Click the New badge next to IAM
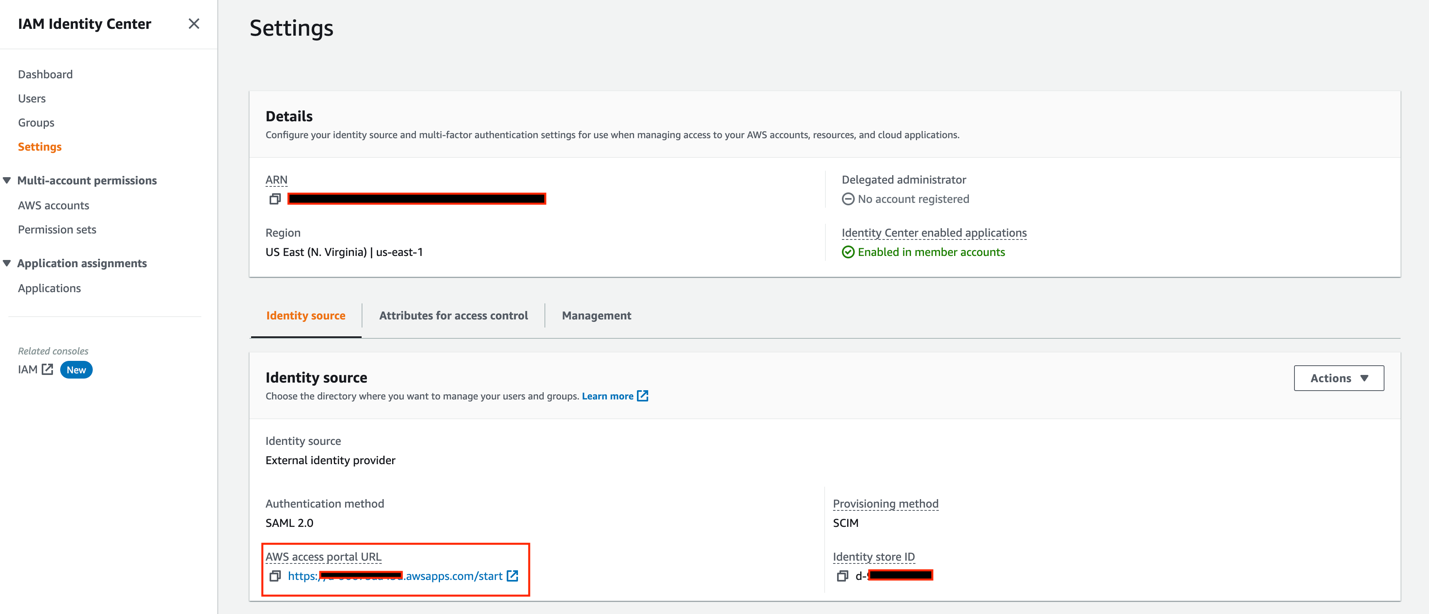Screen dimensions: 1429x614 coord(76,370)
